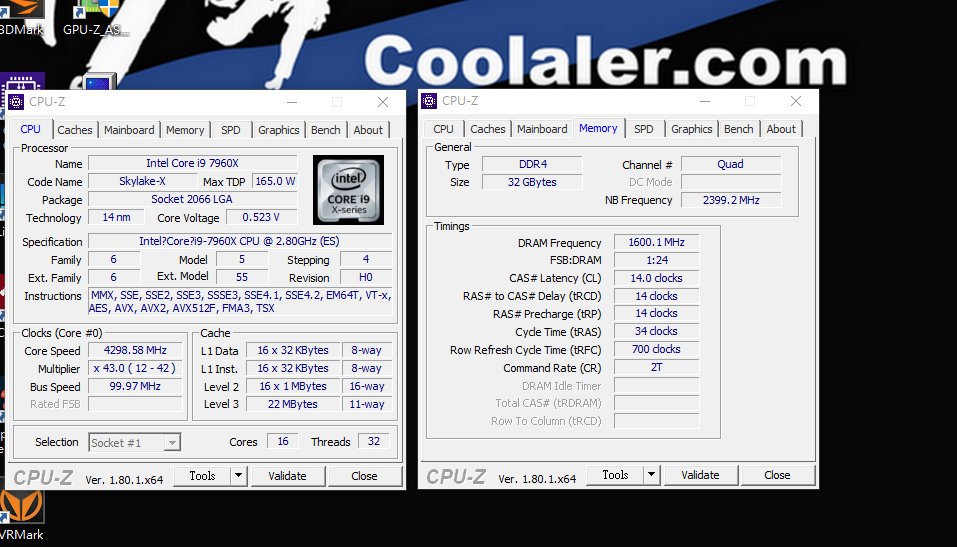Minimize the right CPU-Z window
Viewport: 957px width, 547px height.
(705, 101)
